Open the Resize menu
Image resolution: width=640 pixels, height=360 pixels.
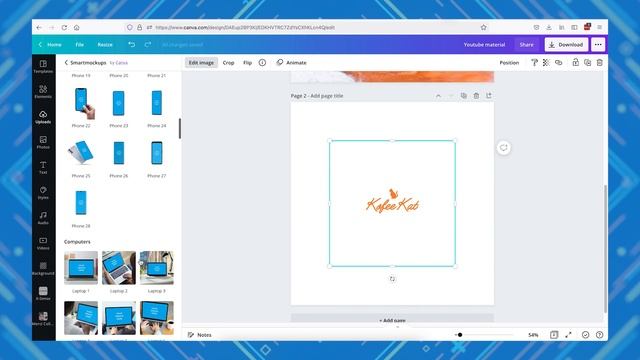pos(105,44)
